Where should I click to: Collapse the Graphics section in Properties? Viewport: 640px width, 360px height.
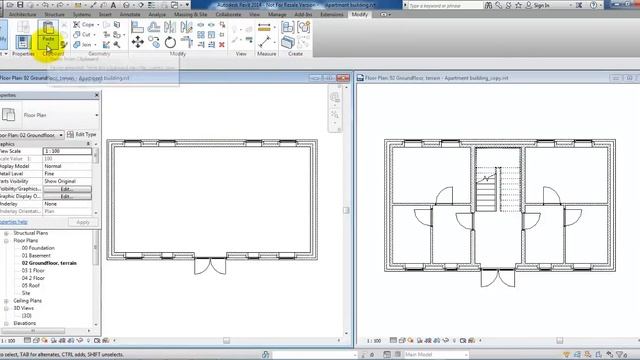point(88,144)
